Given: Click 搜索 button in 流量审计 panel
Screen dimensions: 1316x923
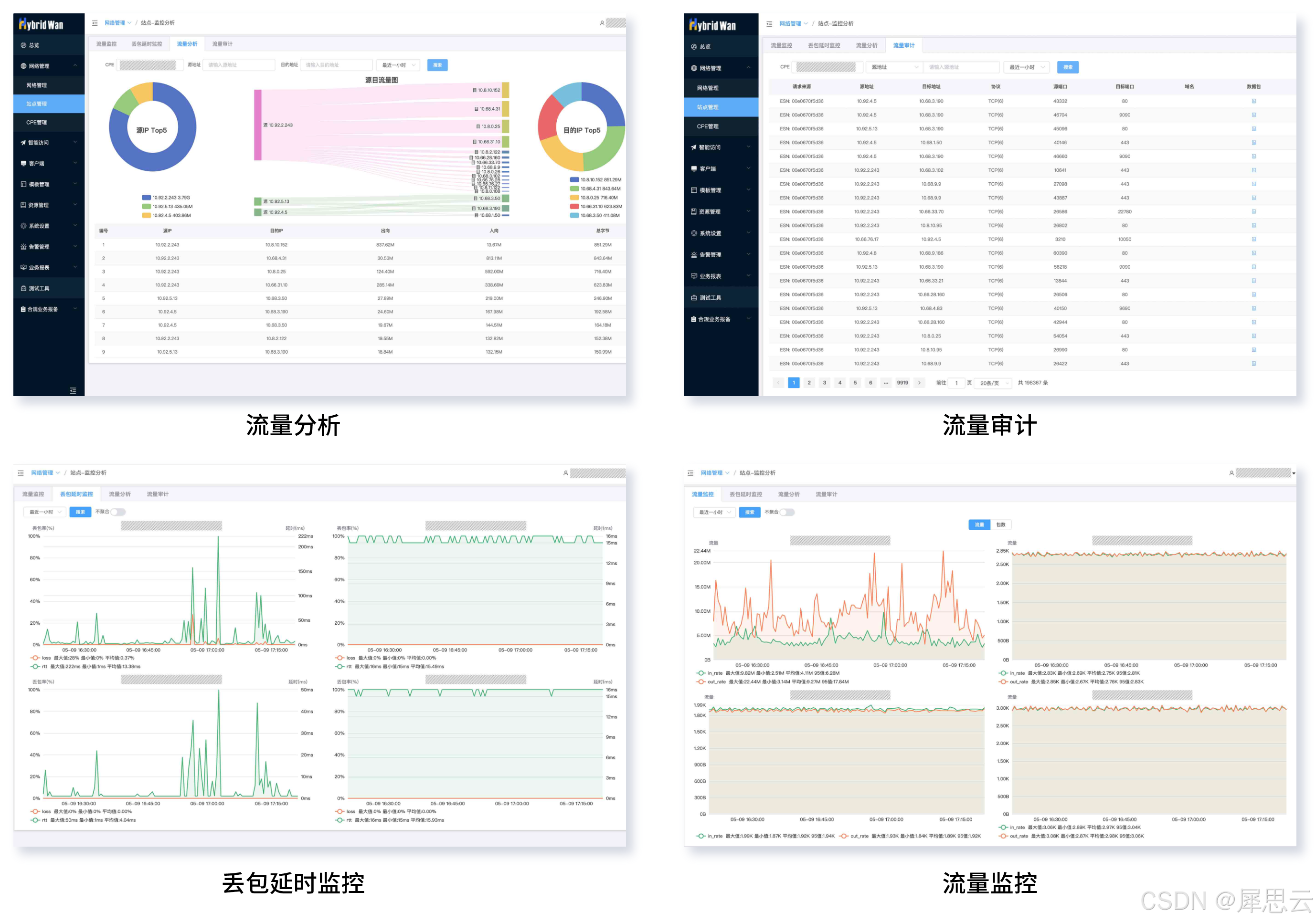Looking at the screenshot, I should pos(1067,67).
